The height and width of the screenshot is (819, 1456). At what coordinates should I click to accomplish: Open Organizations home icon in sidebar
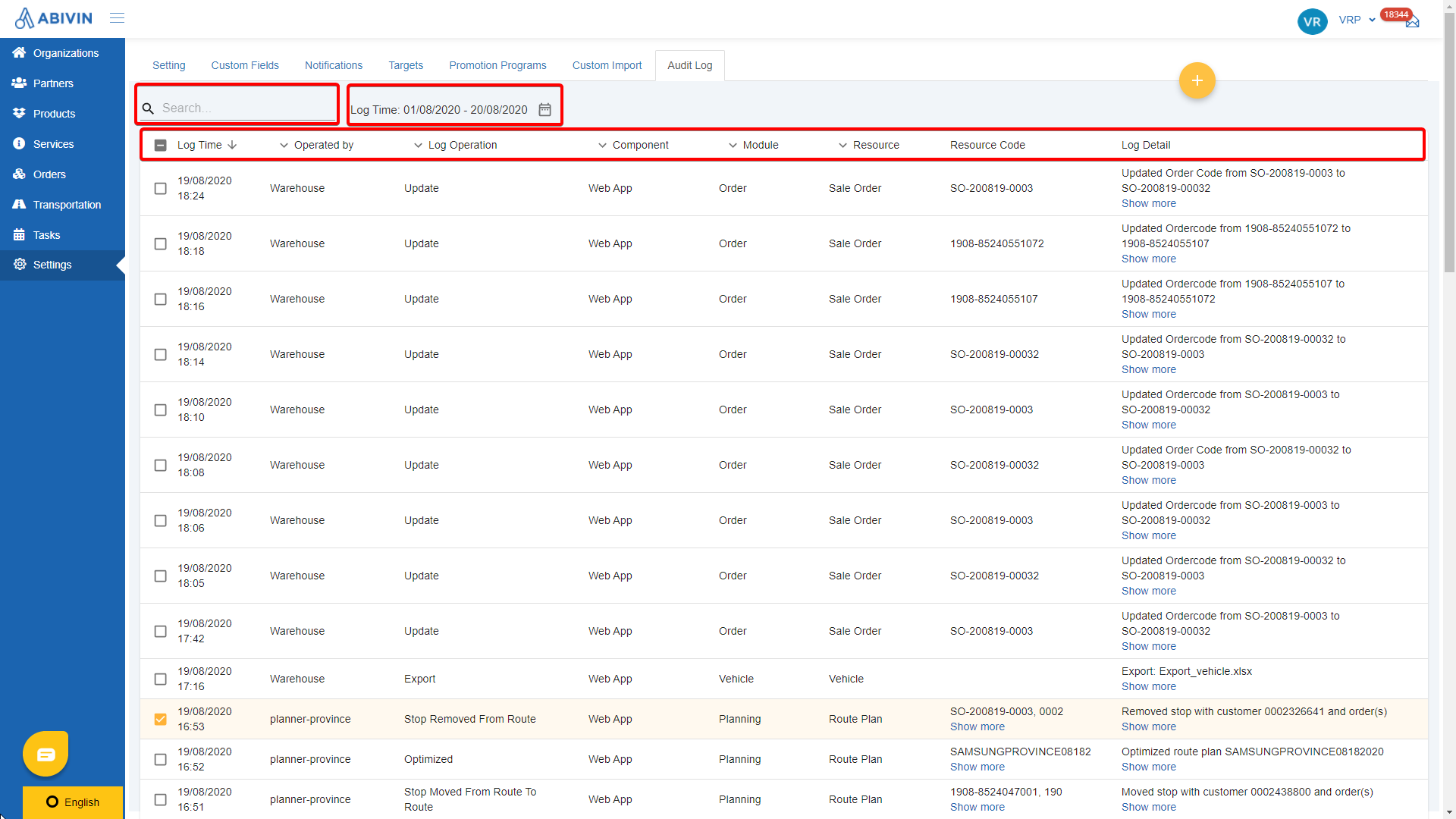(x=19, y=52)
